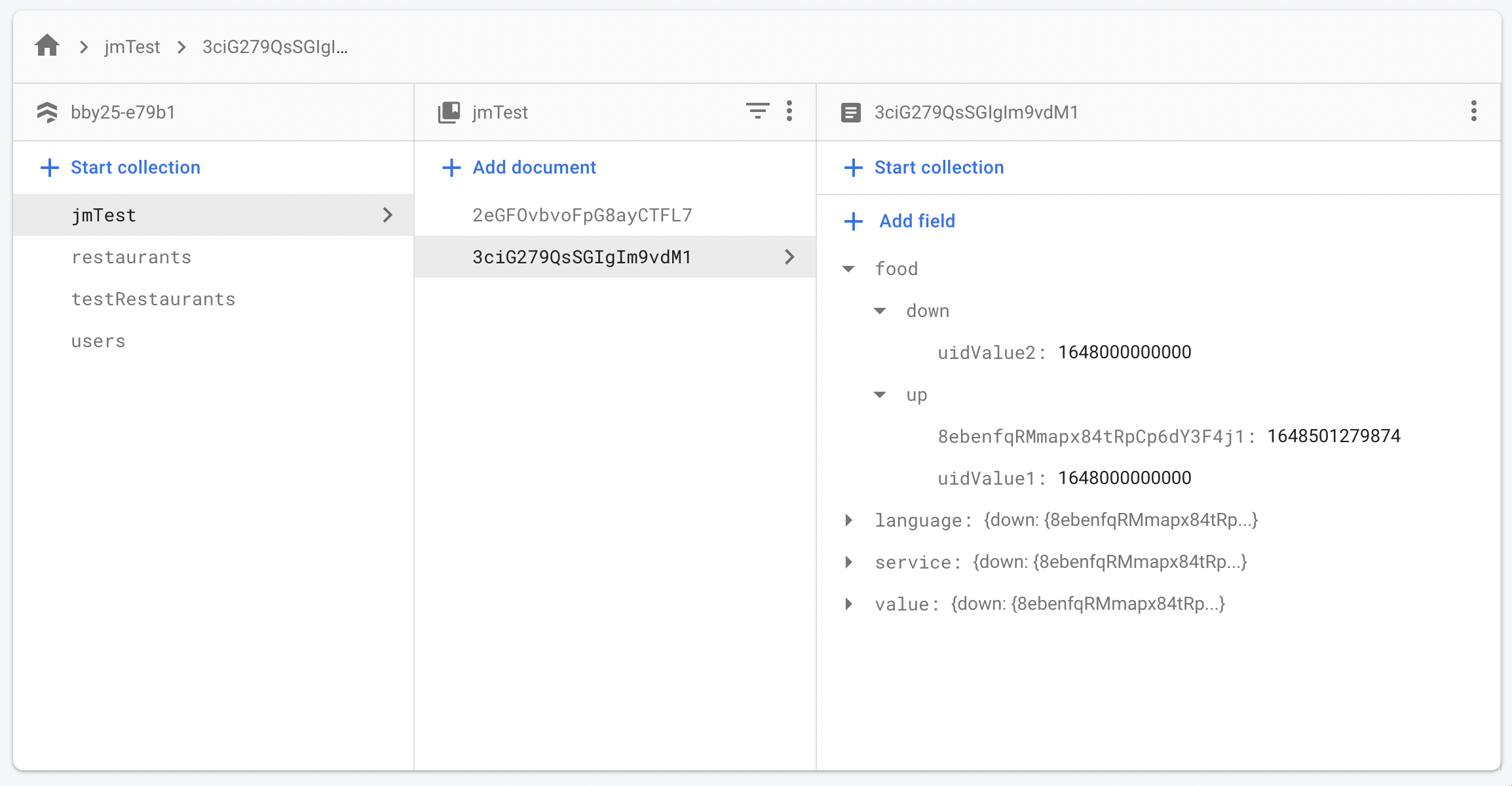Image resolution: width=1512 pixels, height=786 pixels.
Task: Select testRestaurants collection in sidebar
Action: tap(154, 298)
